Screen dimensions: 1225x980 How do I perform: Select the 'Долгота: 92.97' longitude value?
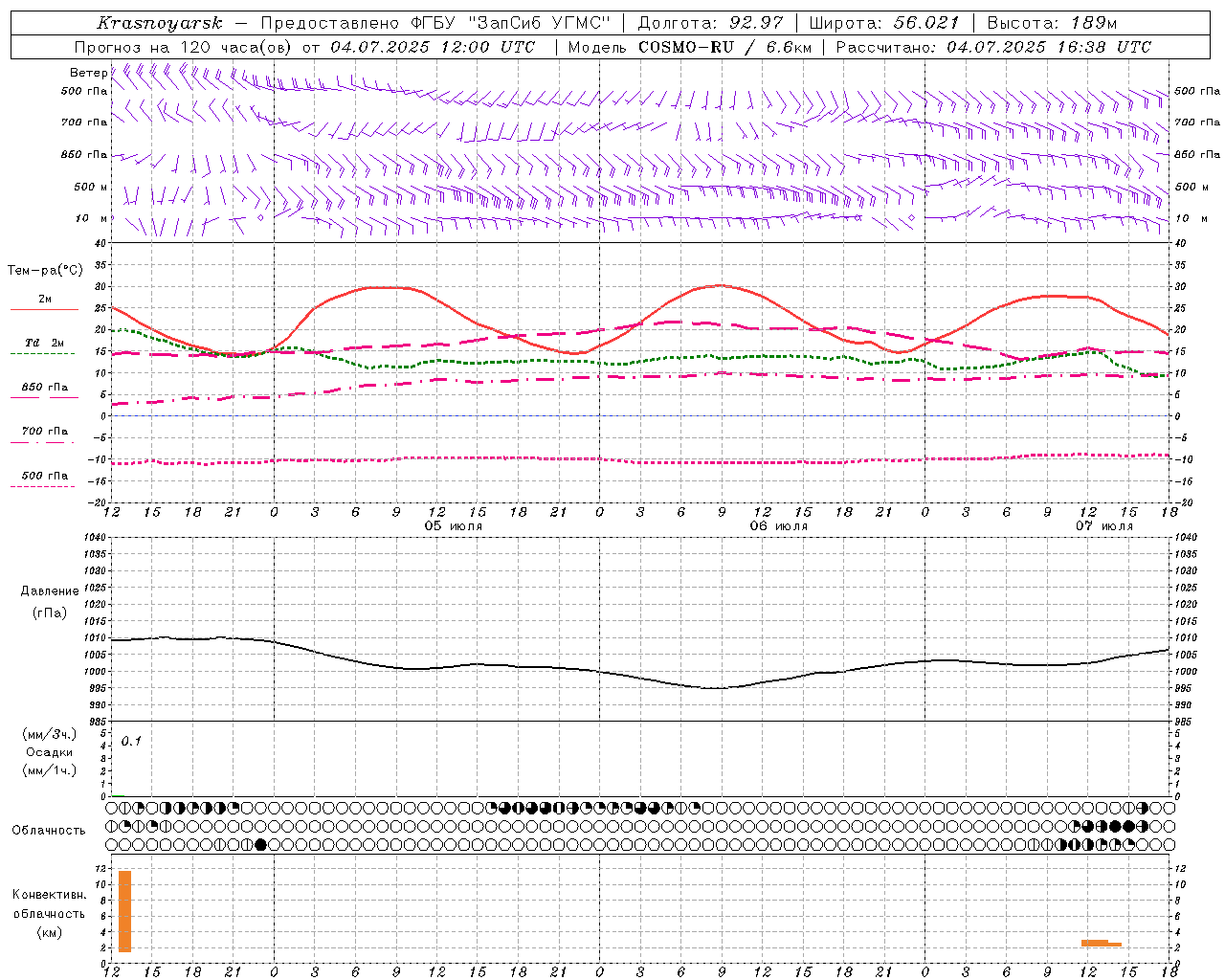click(710, 23)
